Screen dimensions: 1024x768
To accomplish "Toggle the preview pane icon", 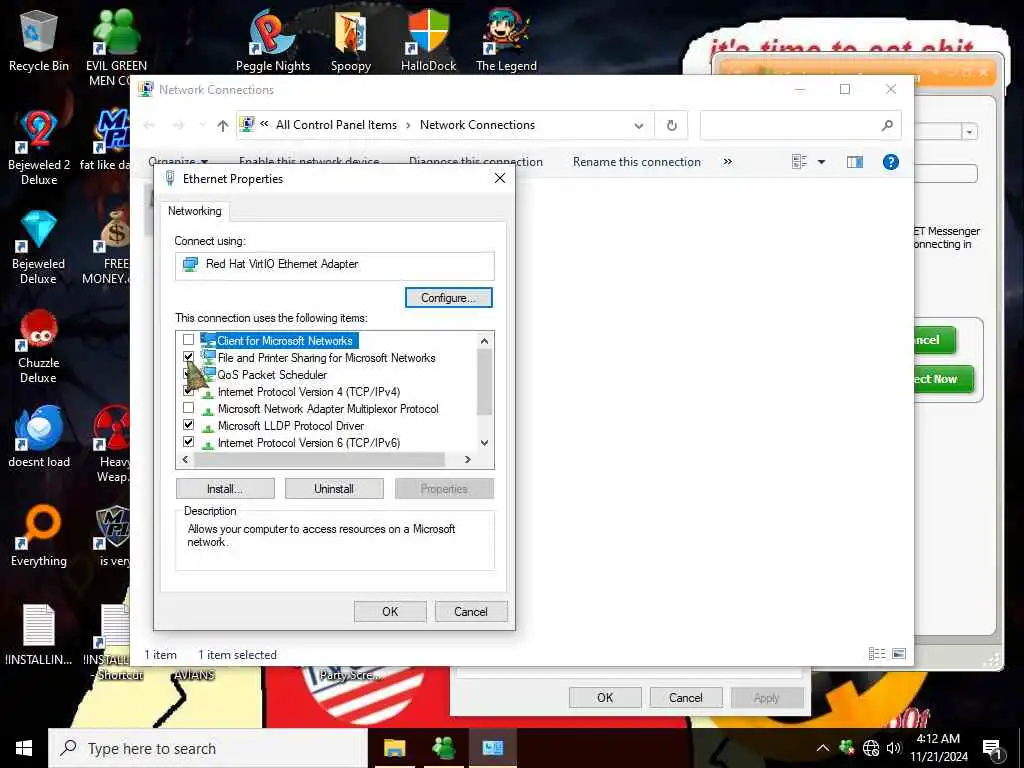I will click(x=854, y=162).
